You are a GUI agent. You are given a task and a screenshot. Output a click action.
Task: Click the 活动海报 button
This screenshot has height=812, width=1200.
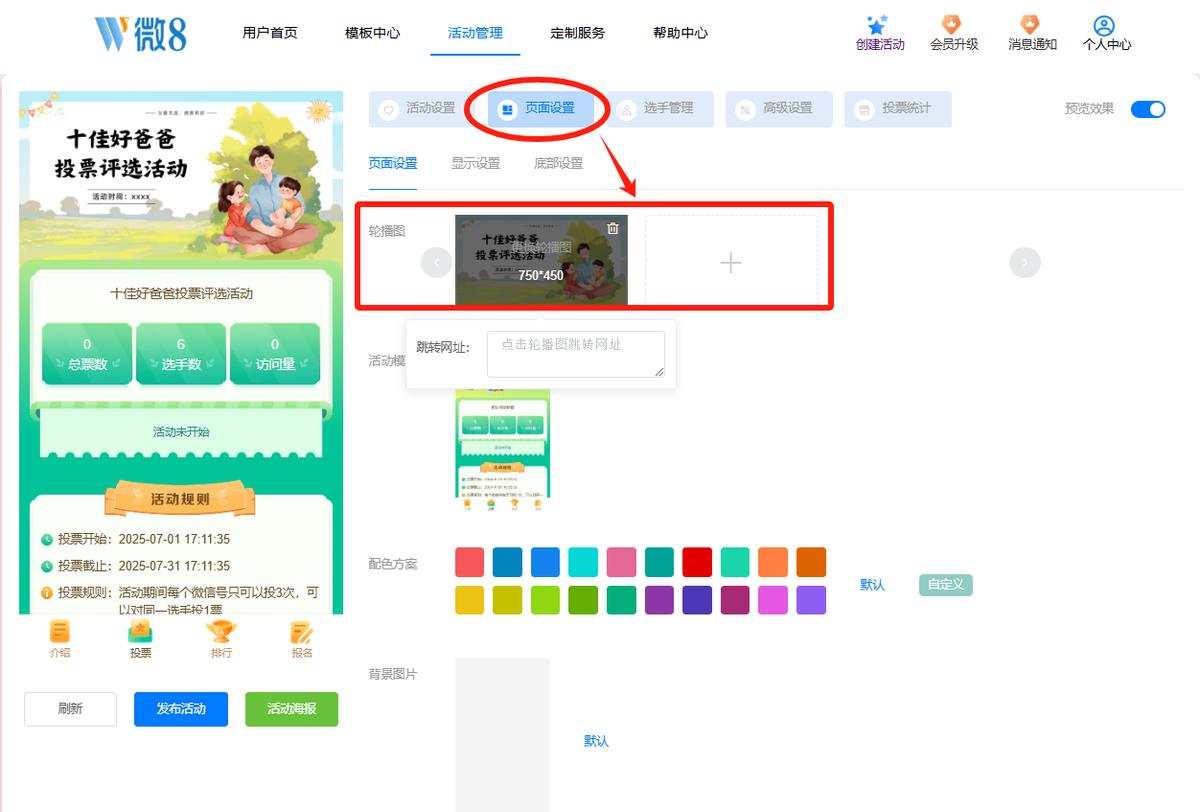(x=292, y=709)
